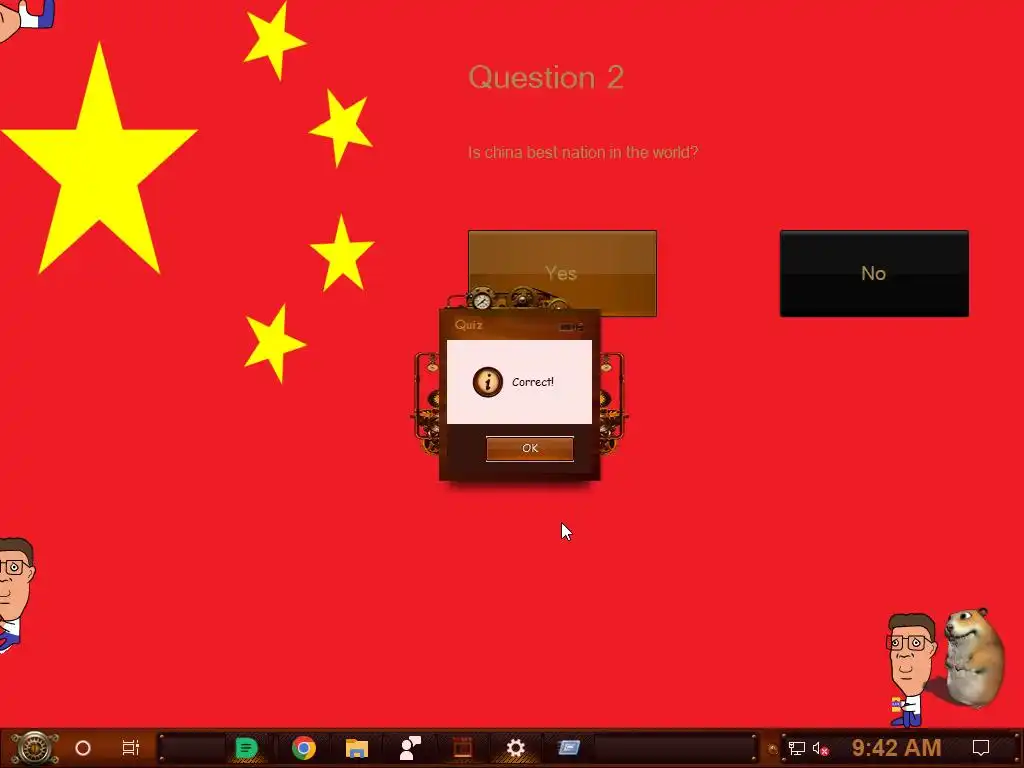Open Settings gear in taskbar
Viewport: 1024px width, 768px height.
515,748
